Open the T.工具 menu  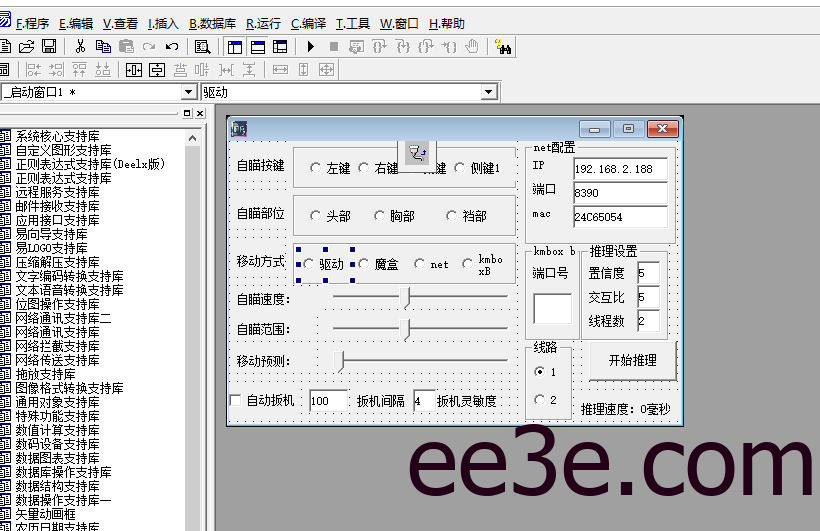pos(352,23)
